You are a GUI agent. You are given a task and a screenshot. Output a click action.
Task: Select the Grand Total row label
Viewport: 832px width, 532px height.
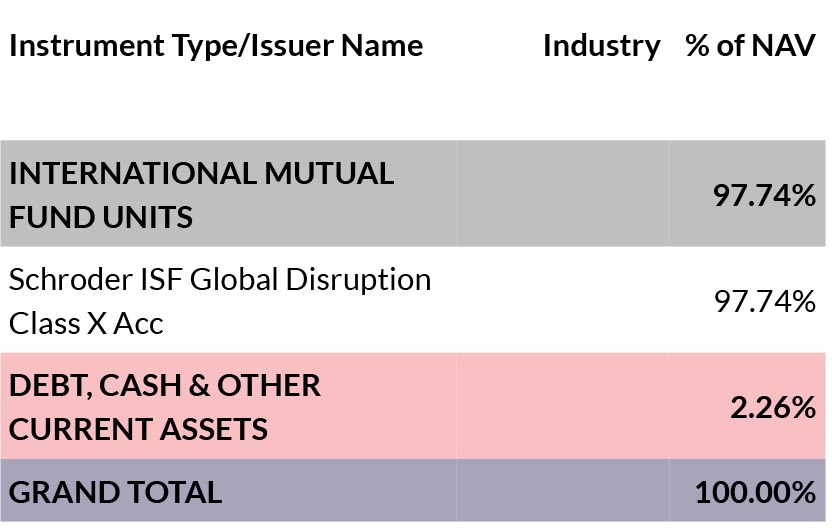[116, 492]
